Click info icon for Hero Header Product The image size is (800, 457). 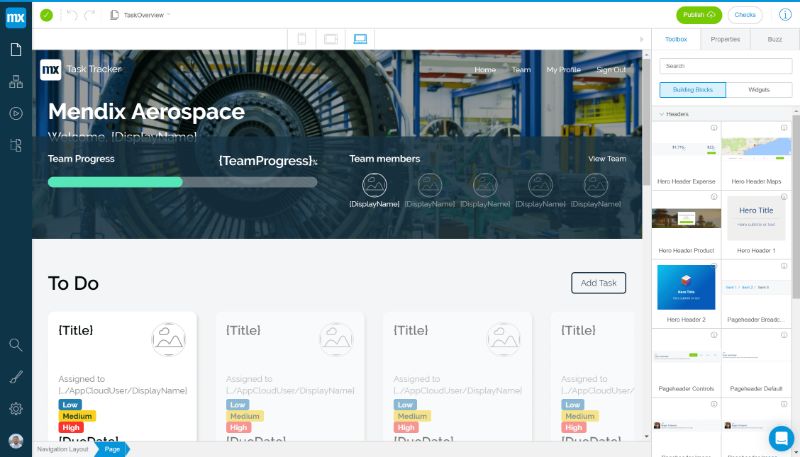pyautogui.click(x=714, y=197)
